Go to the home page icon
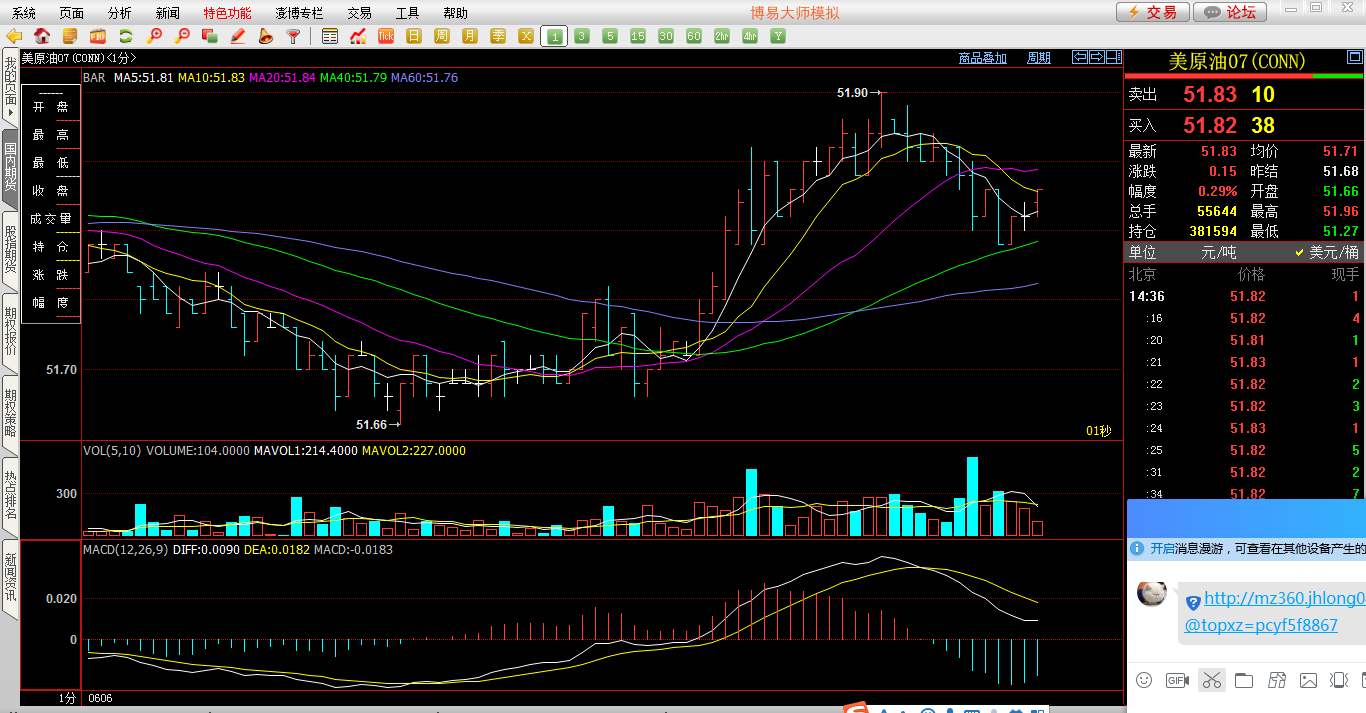This screenshot has width=1366, height=713. point(42,37)
